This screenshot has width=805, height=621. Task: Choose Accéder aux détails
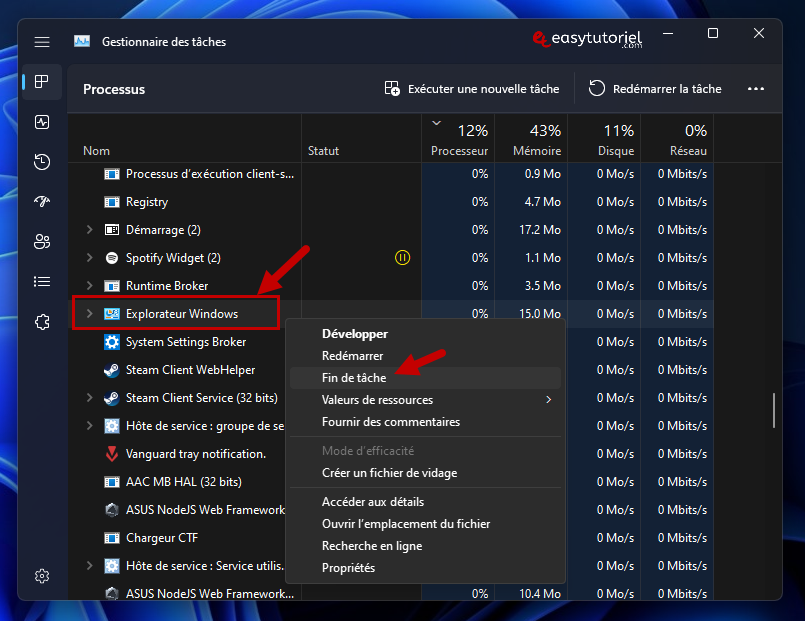click(425, 502)
